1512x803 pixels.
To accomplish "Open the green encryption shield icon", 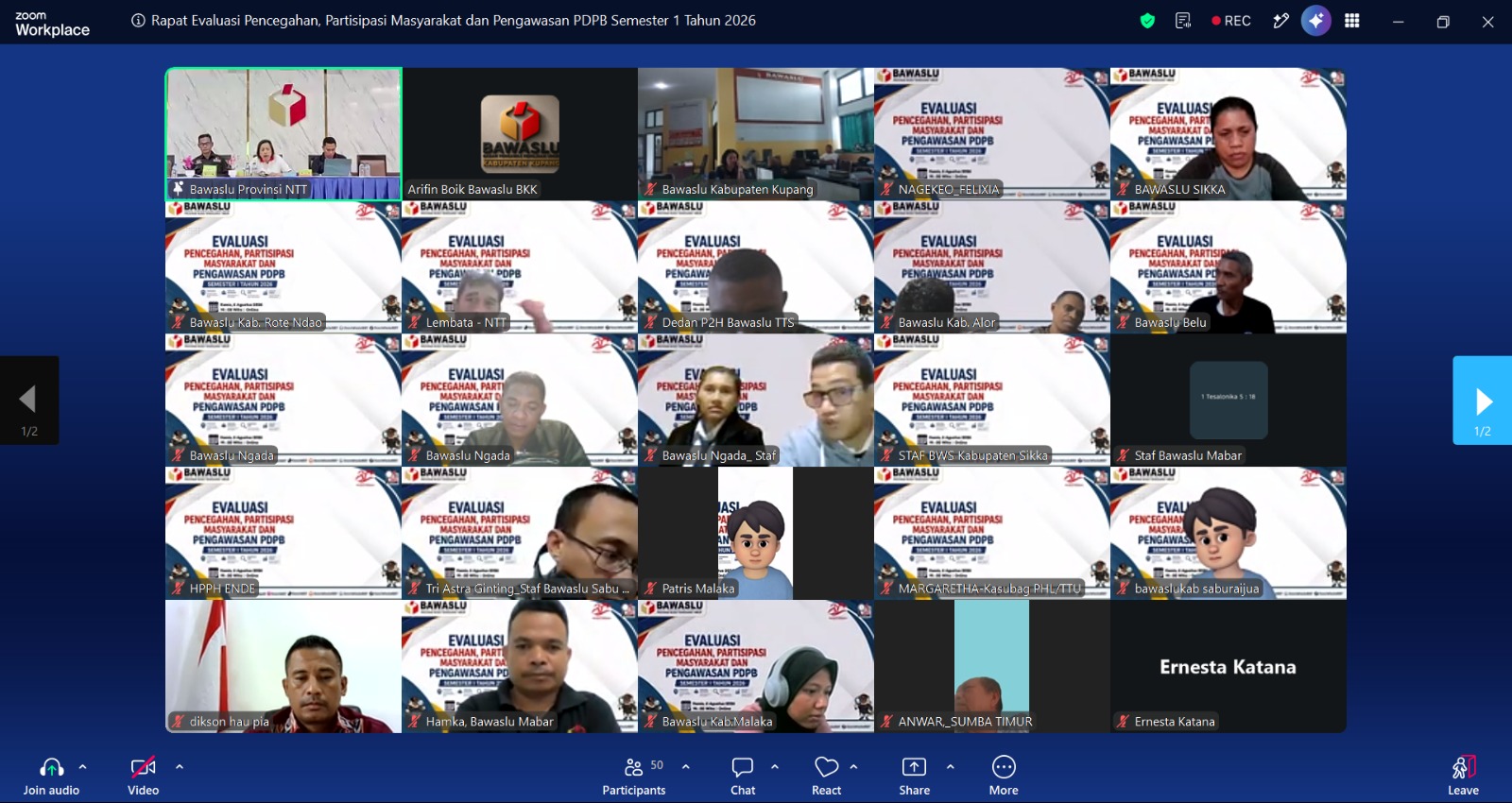I will pos(1147,21).
